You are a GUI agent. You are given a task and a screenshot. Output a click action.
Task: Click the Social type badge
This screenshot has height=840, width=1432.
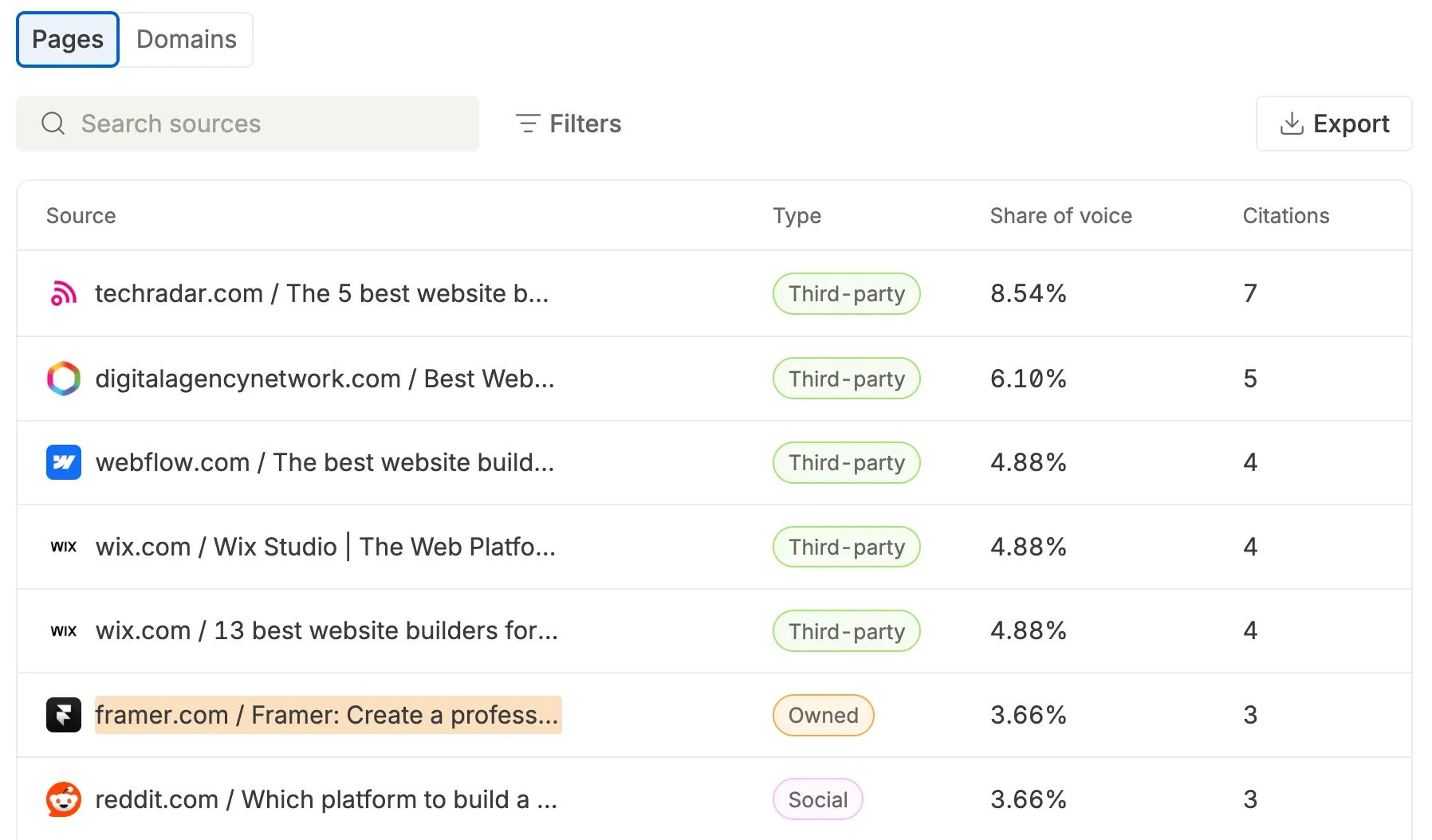[818, 799]
